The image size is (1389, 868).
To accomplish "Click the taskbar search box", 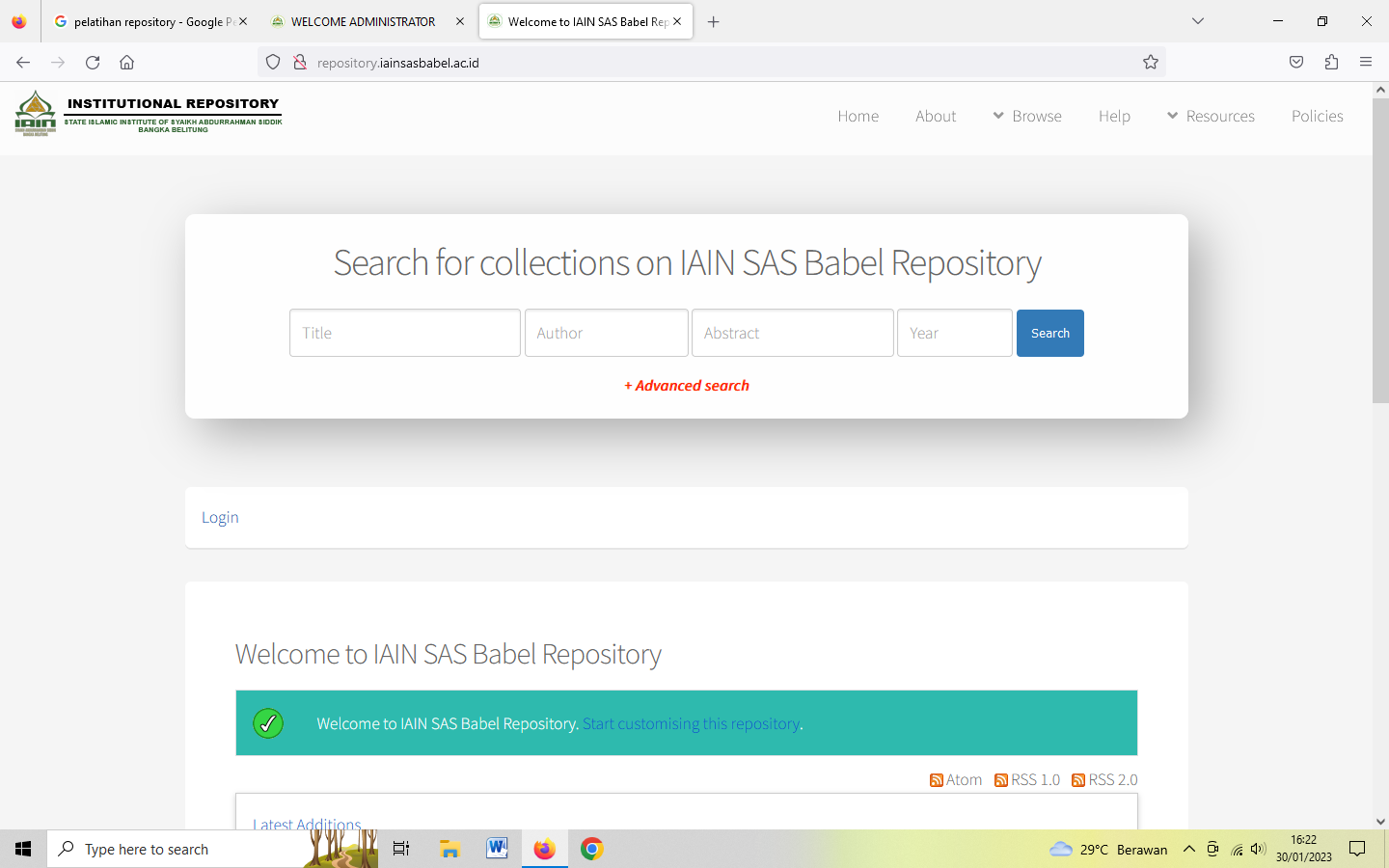I will pos(212,849).
